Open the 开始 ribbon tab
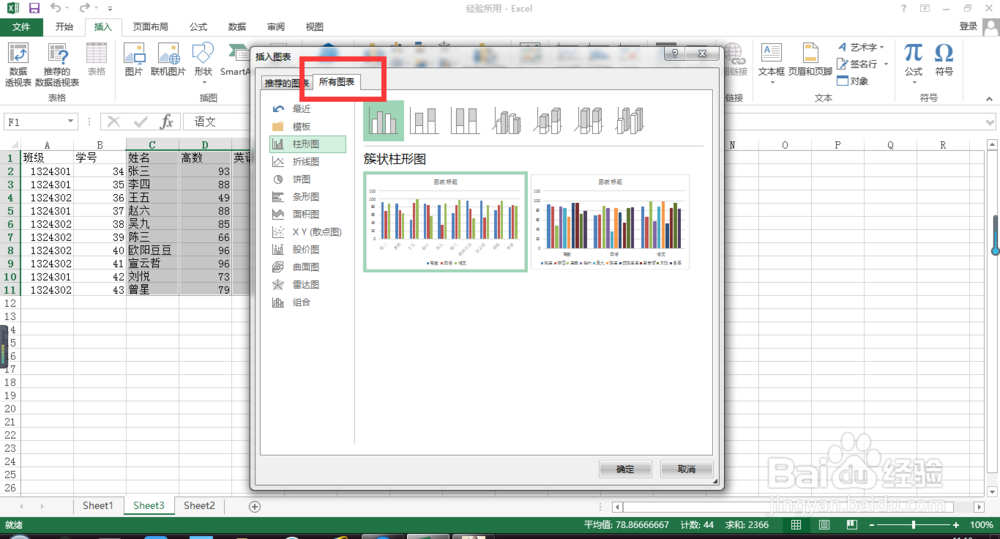This screenshot has height=539, width=1000. coord(64,27)
